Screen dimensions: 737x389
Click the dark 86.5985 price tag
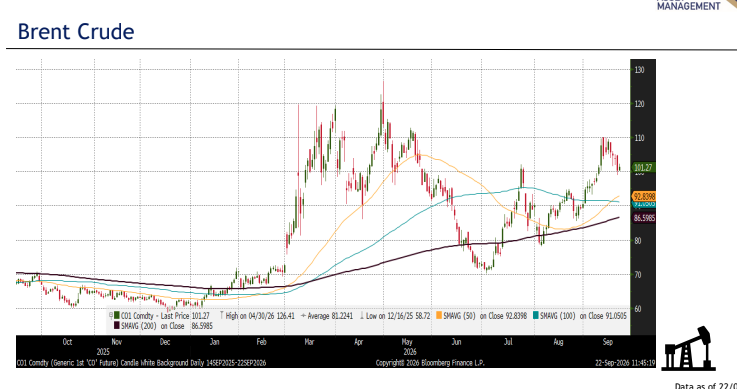(x=643, y=218)
